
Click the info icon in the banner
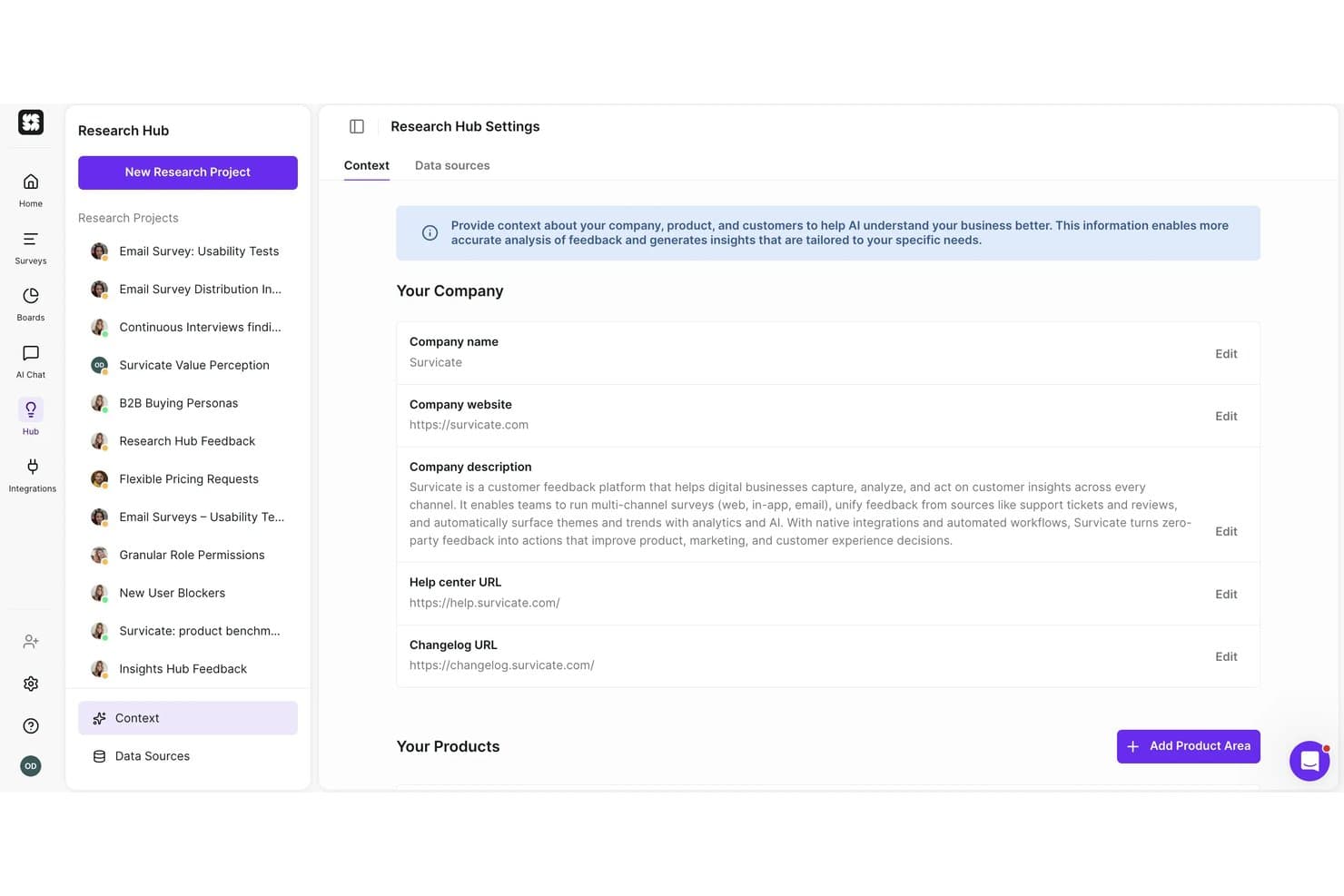[430, 233]
